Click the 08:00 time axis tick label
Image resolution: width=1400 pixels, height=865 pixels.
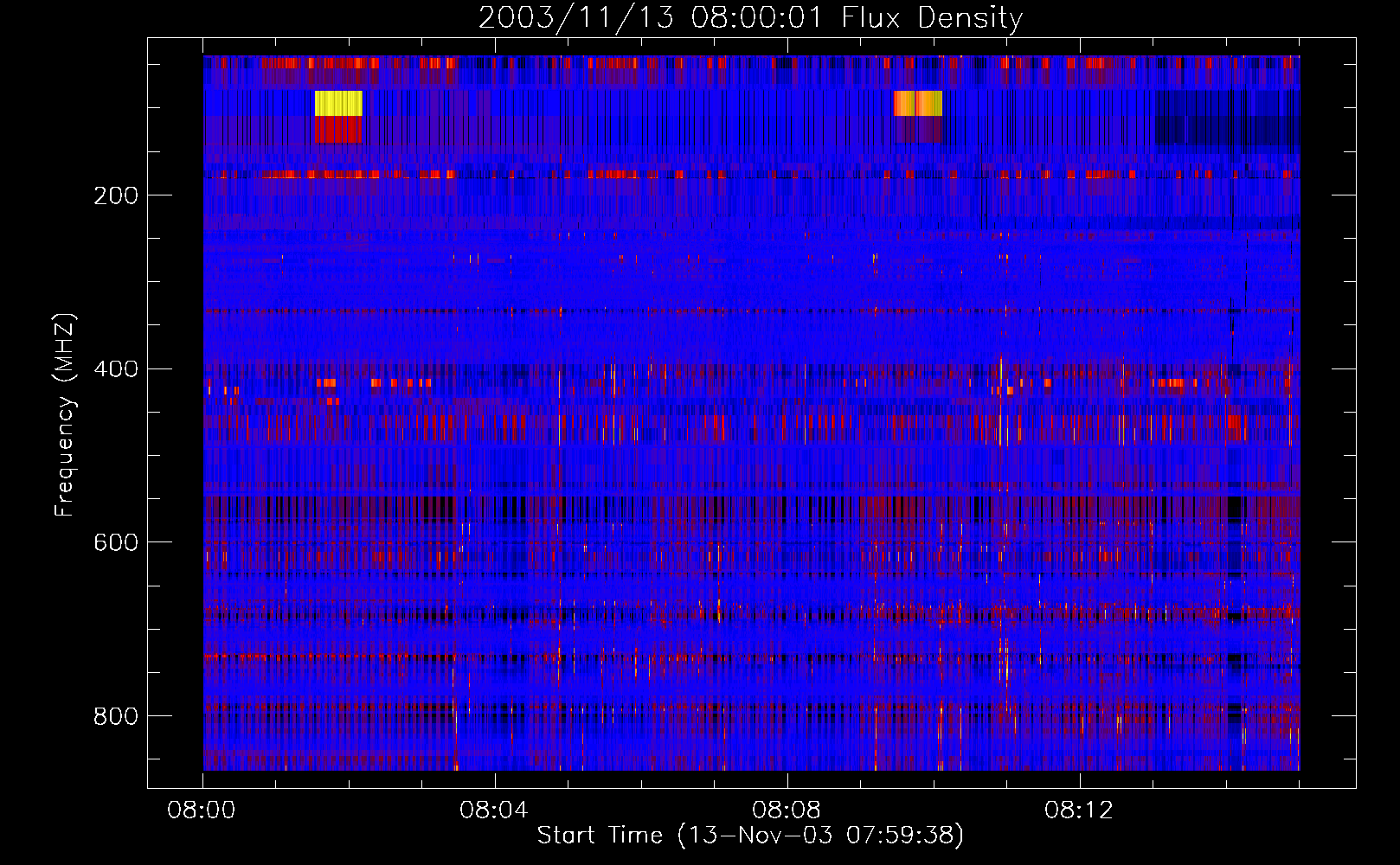tap(202, 811)
